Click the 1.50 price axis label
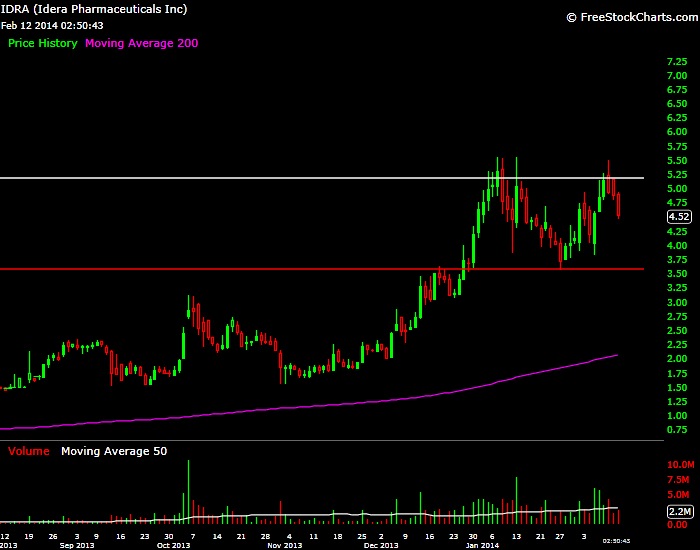Image resolution: width=700 pixels, height=550 pixels. [677, 388]
